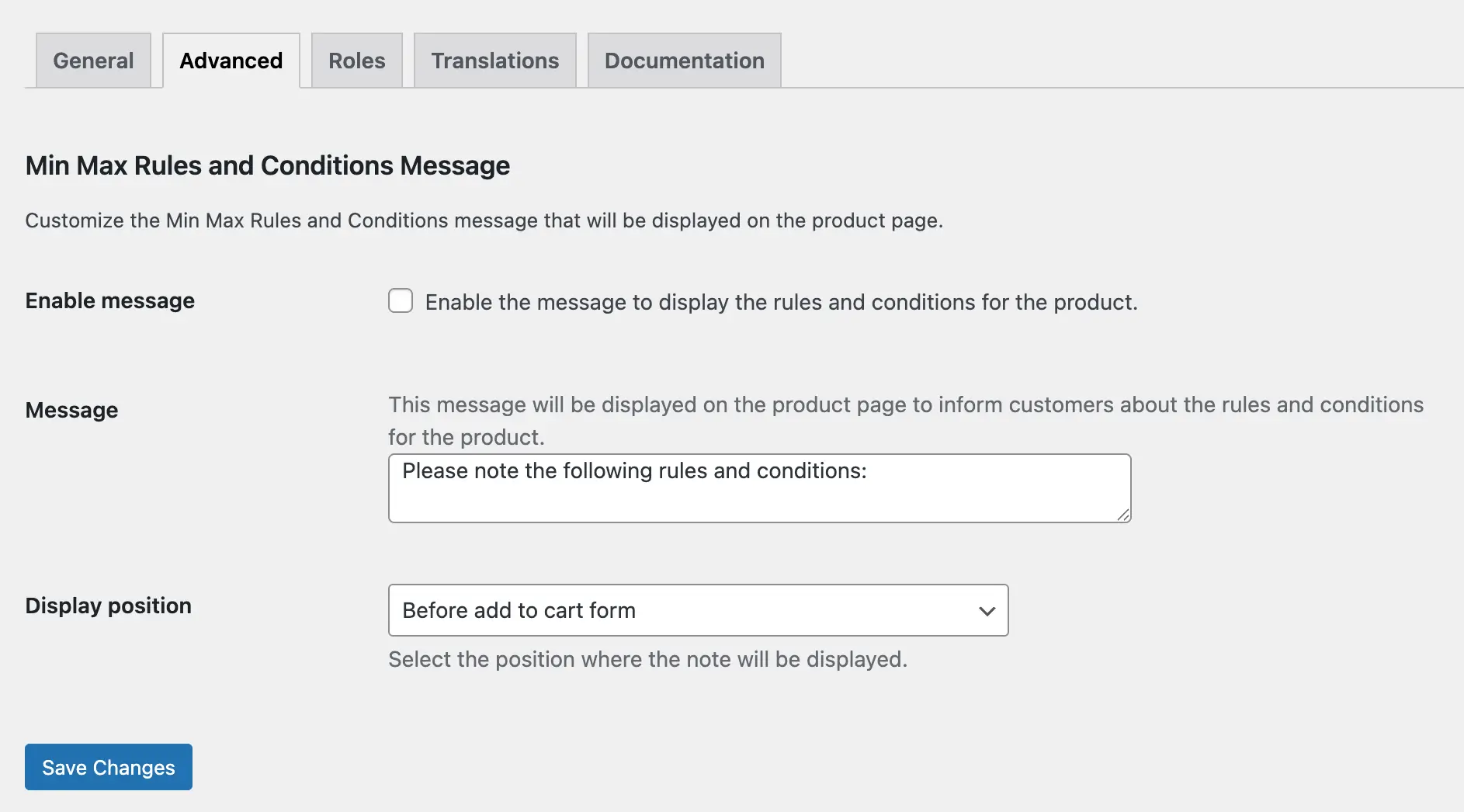Open the Documentation tab
The width and height of the screenshot is (1464, 812).
coord(683,60)
